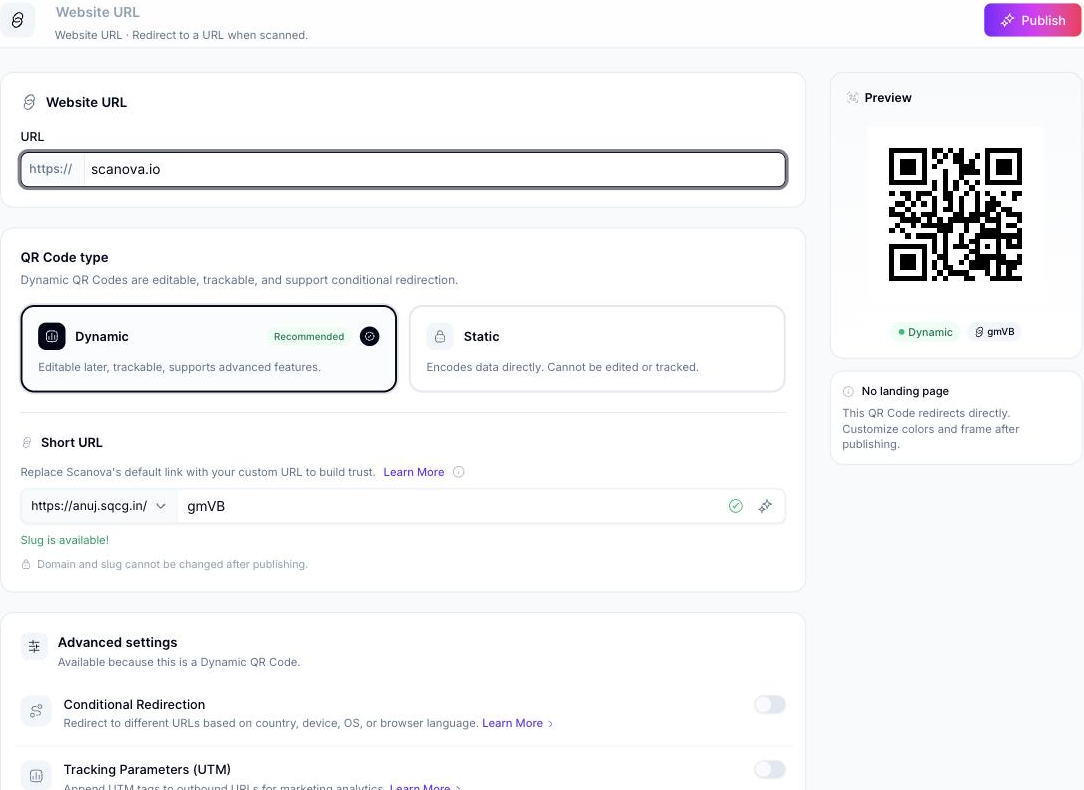The width and height of the screenshot is (1084, 790).
Task: Click the link icon beside the Website URL header
Action: [18, 20]
